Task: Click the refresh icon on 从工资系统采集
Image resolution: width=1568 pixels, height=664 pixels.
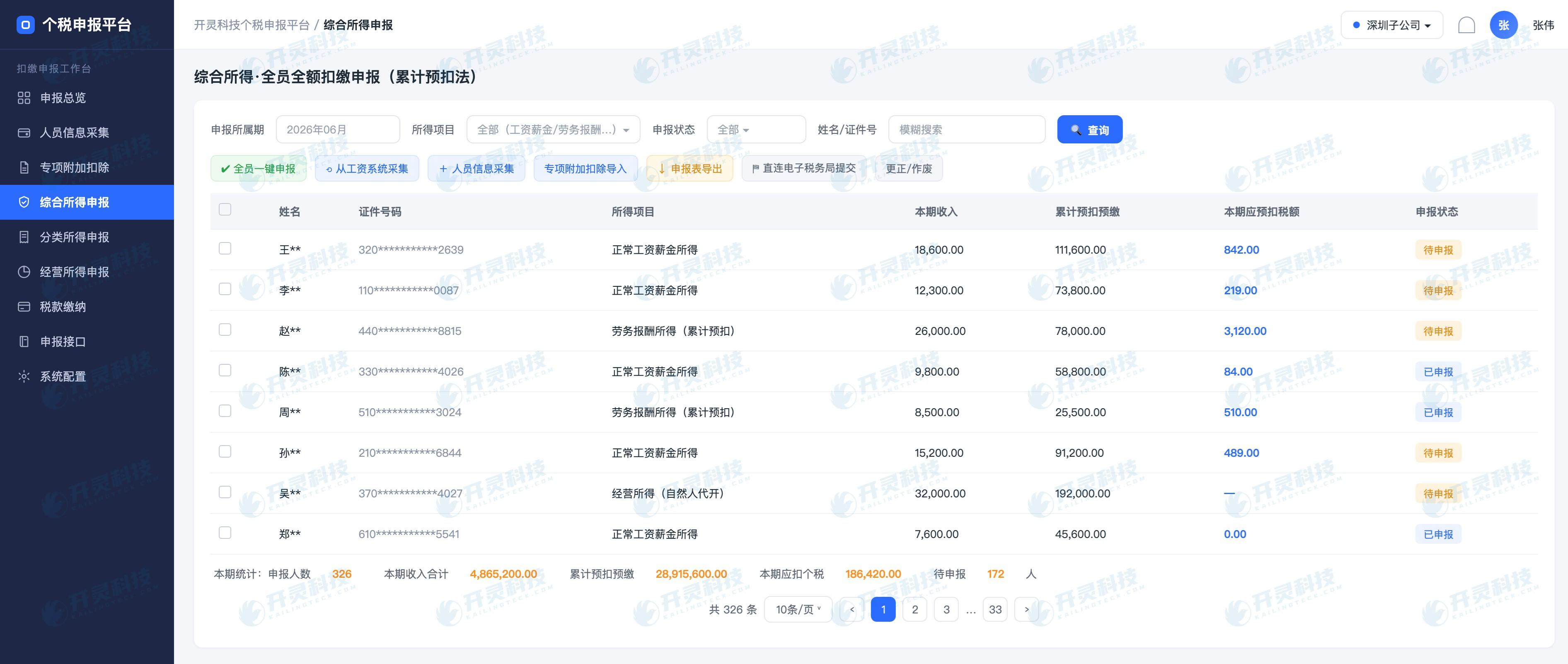Action: (x=329, y=169)
